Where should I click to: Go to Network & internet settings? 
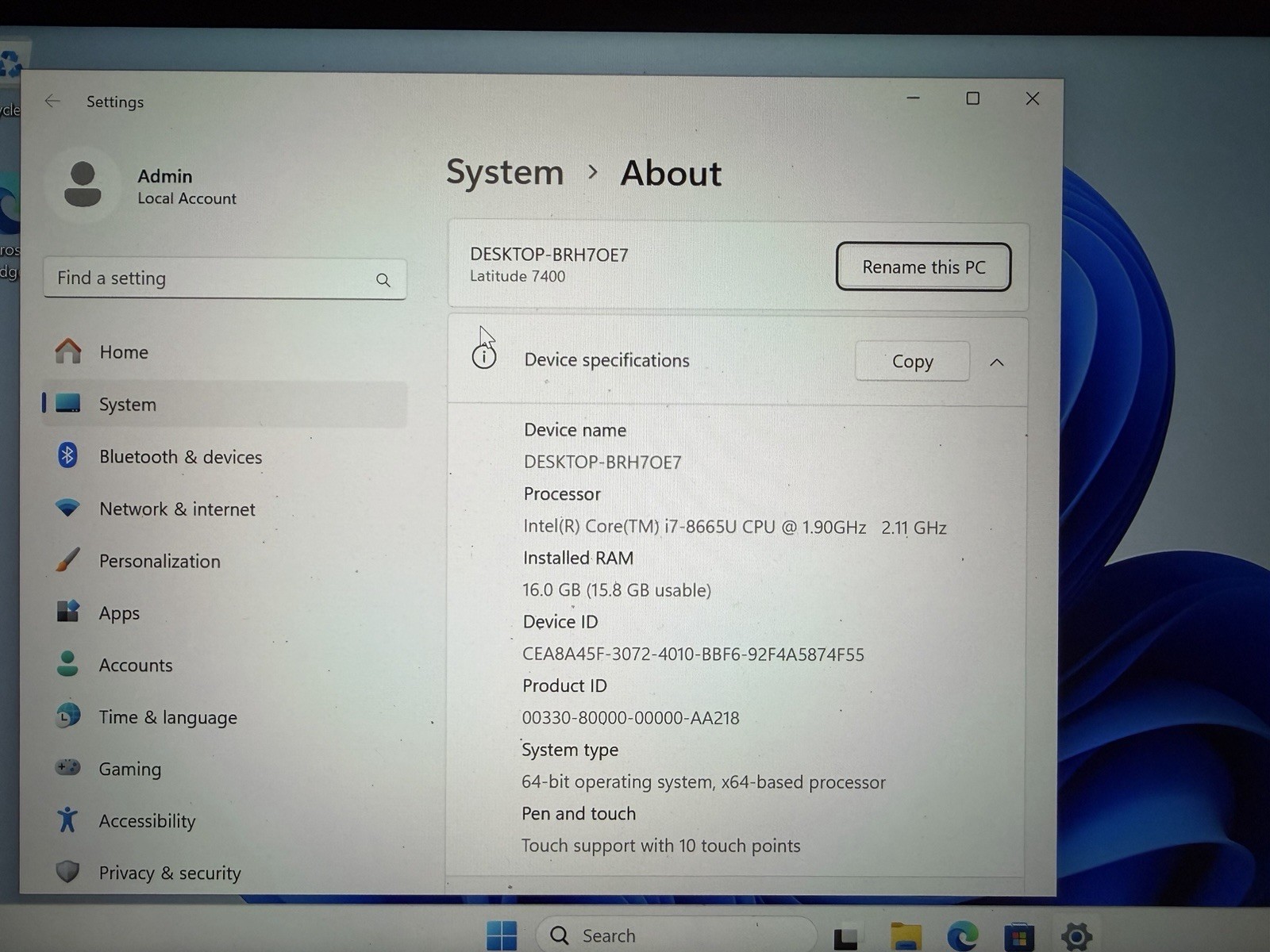click(x=225, y=509)
